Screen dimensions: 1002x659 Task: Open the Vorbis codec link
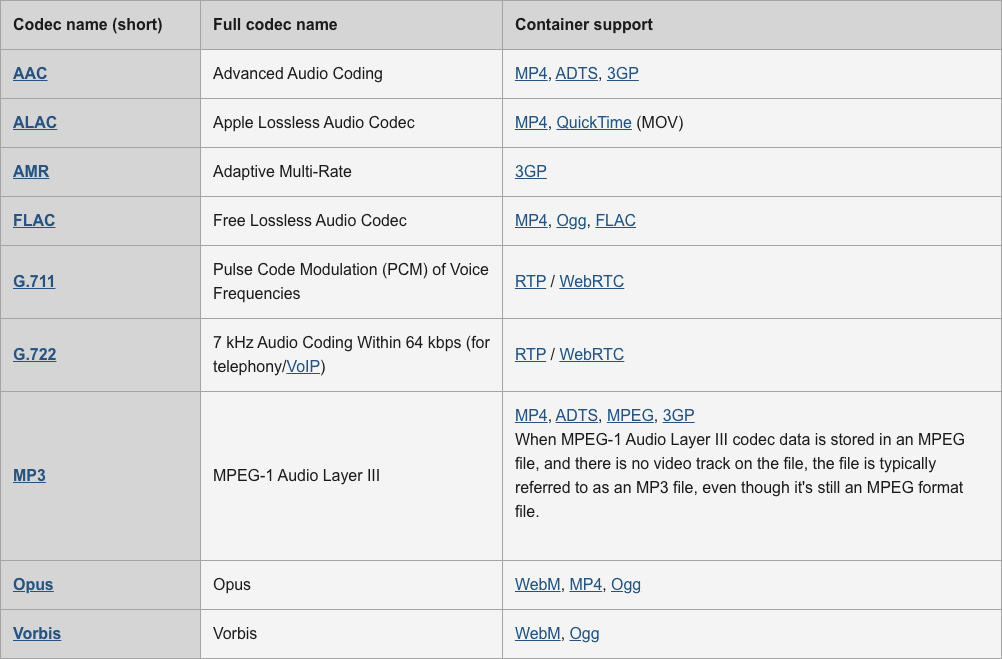[x=37, y=633]
